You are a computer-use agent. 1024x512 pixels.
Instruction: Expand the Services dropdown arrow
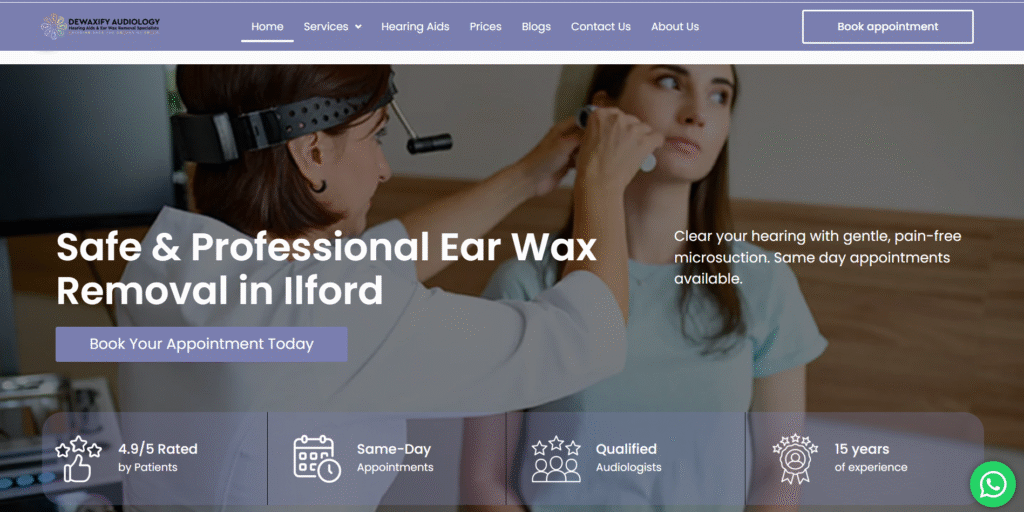click(x=358, y=27)
